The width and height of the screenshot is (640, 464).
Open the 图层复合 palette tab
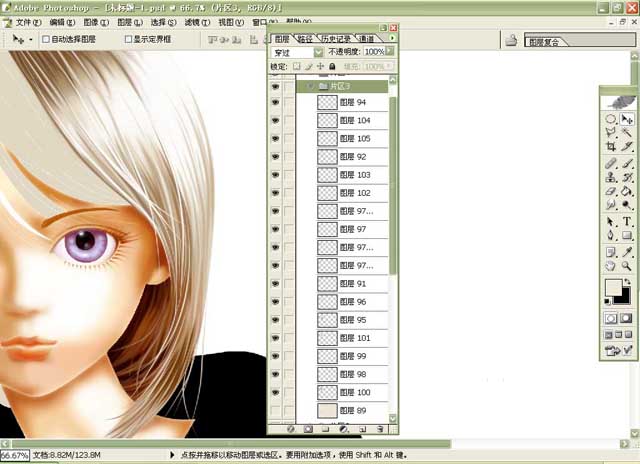coord(544,42)
